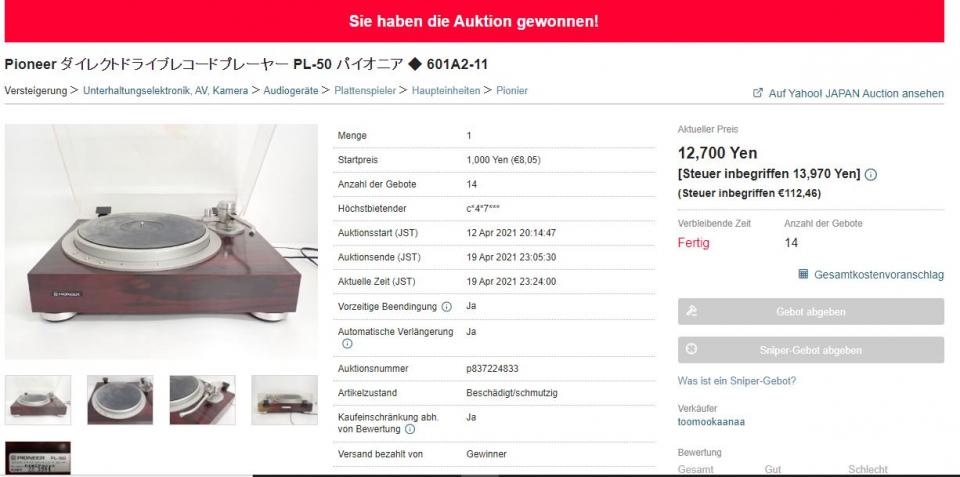Screen dimensions: 960x477
Task: Select the first turntable thumbnail image
Action: pos(38,400)
